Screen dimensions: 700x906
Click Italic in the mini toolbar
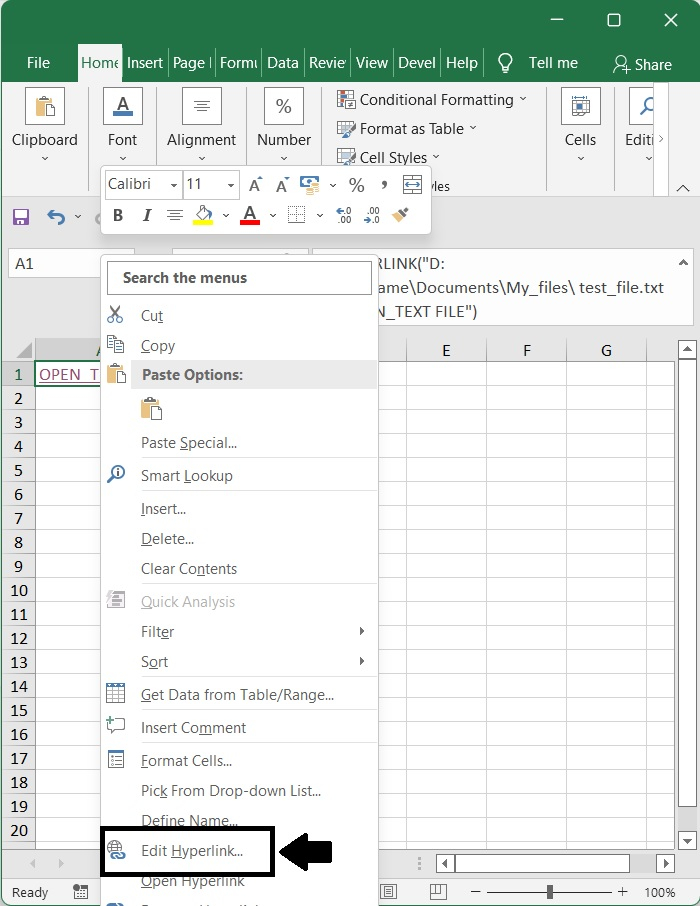147,216
